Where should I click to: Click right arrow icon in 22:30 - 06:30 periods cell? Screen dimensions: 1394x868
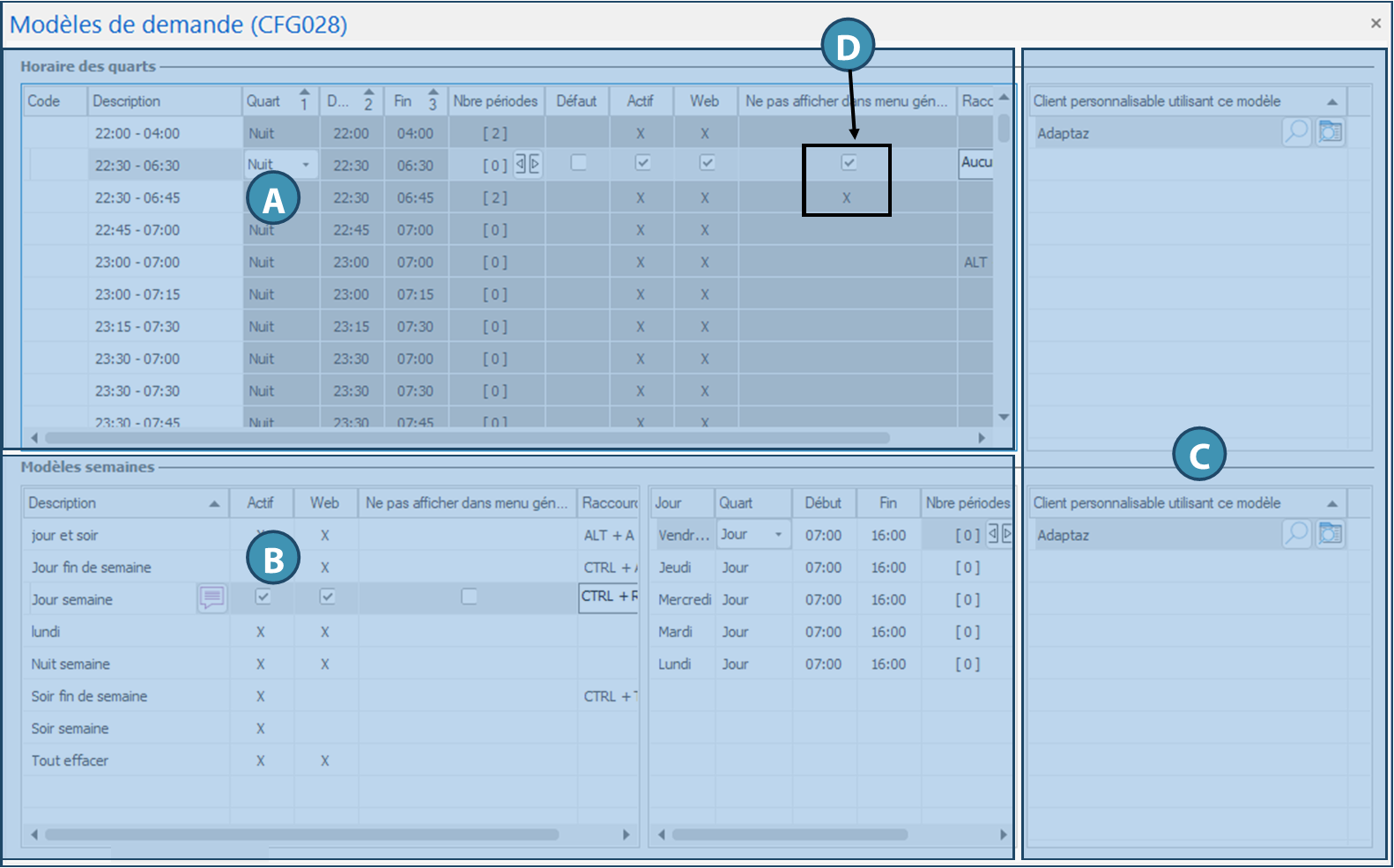point(534,164)
